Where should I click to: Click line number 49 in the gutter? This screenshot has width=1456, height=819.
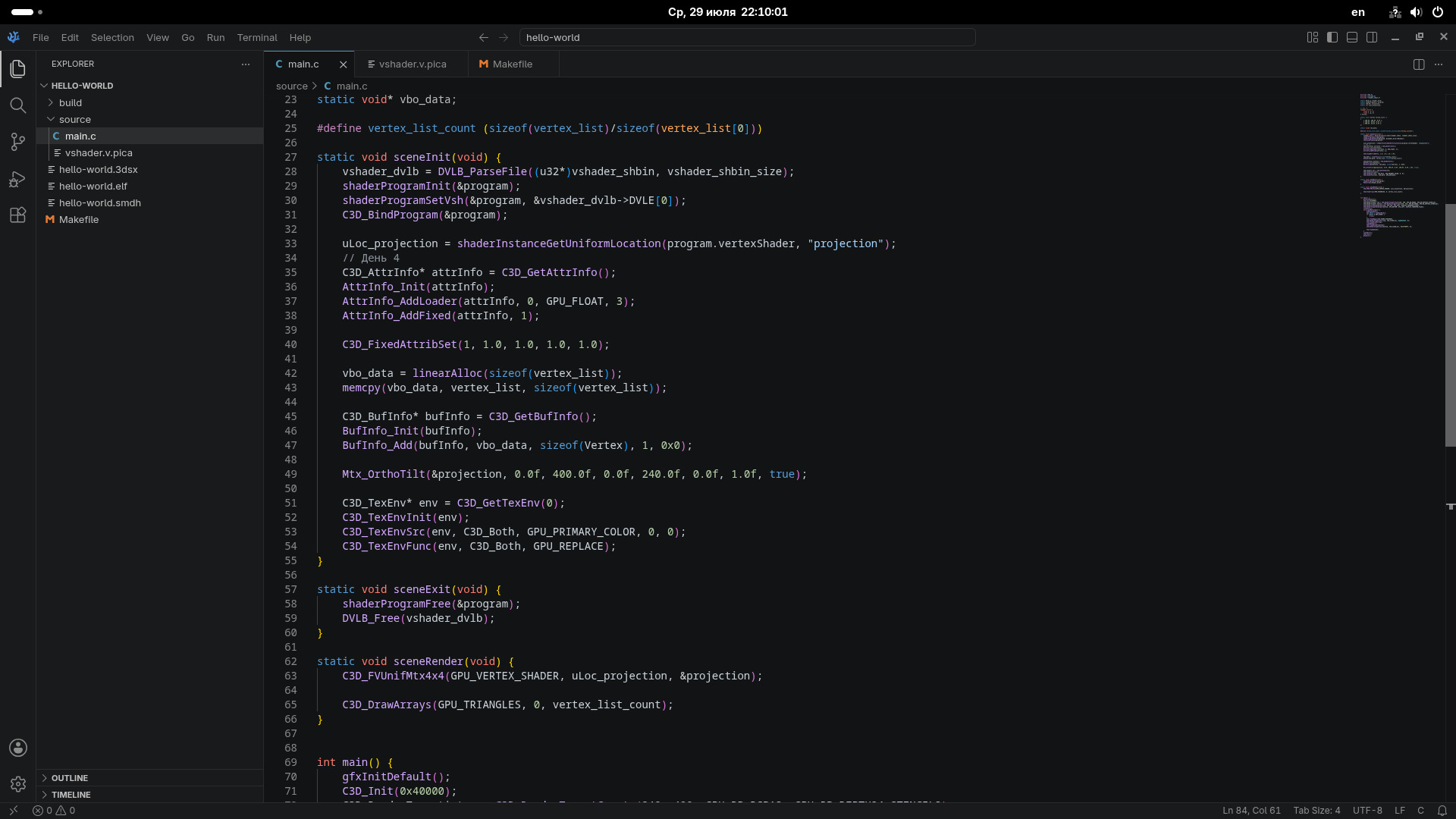coord(291,474)
